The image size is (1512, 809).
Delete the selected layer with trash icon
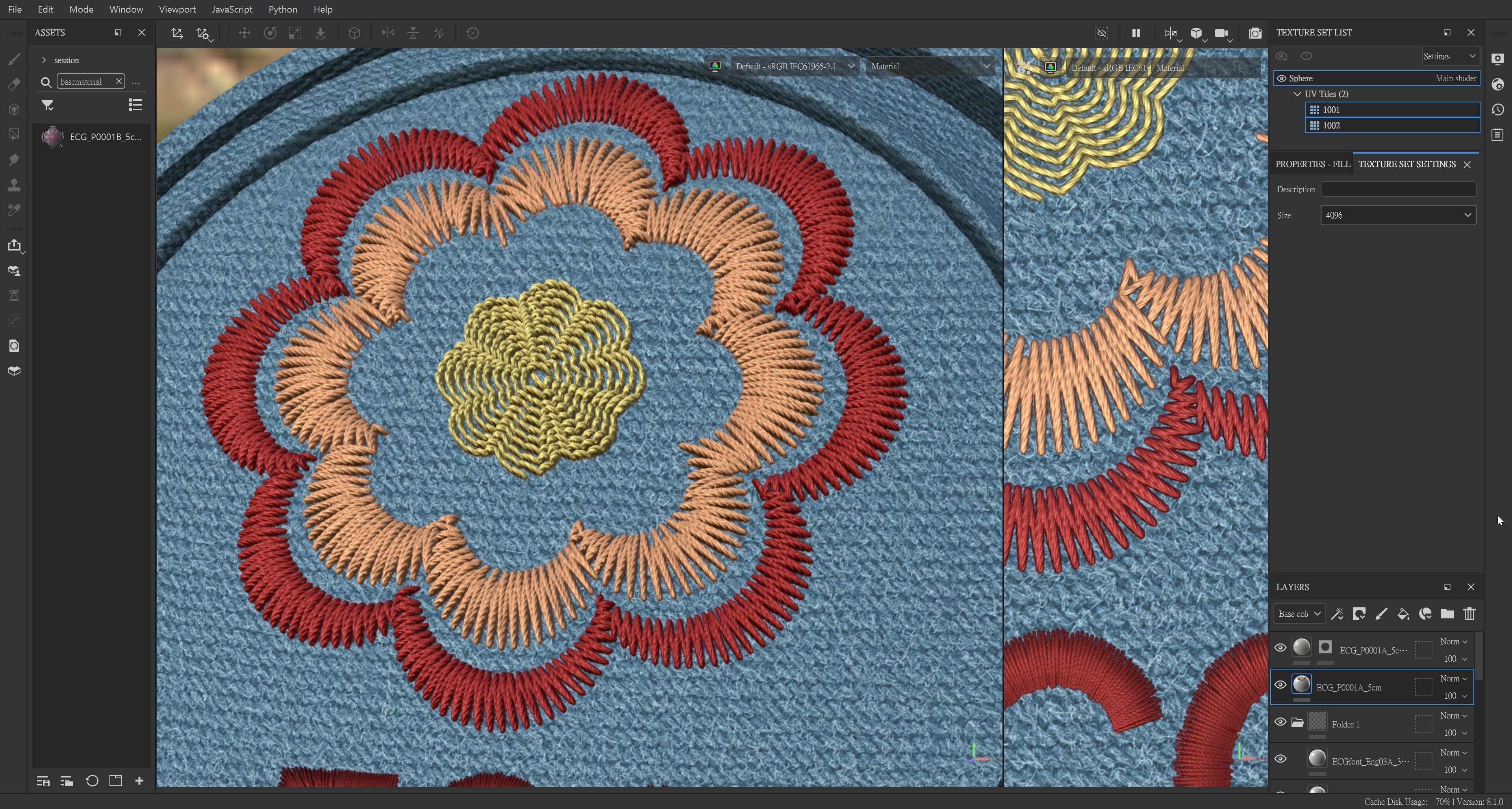1469,614
